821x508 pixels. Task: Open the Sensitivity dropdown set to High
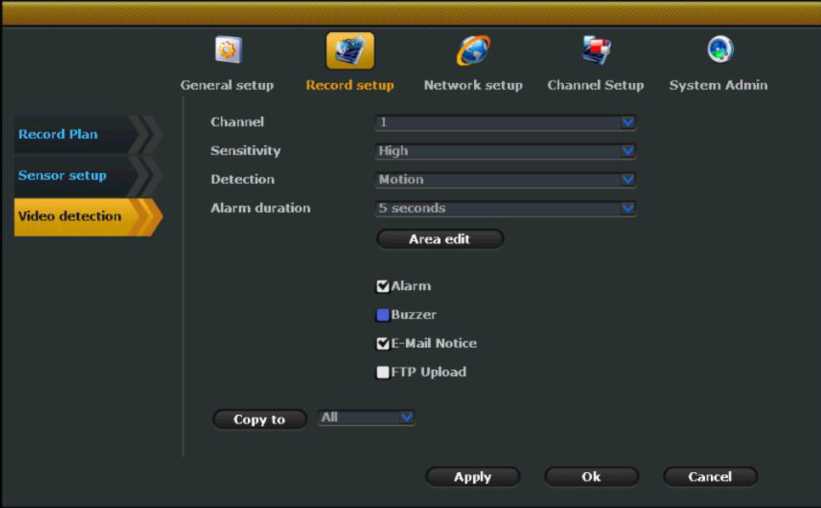pos(505,151)
